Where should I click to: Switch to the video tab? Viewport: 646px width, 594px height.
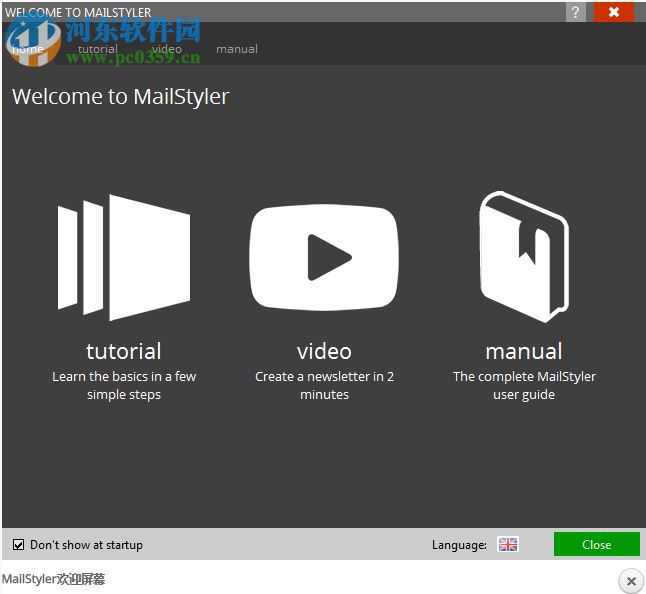166,49
